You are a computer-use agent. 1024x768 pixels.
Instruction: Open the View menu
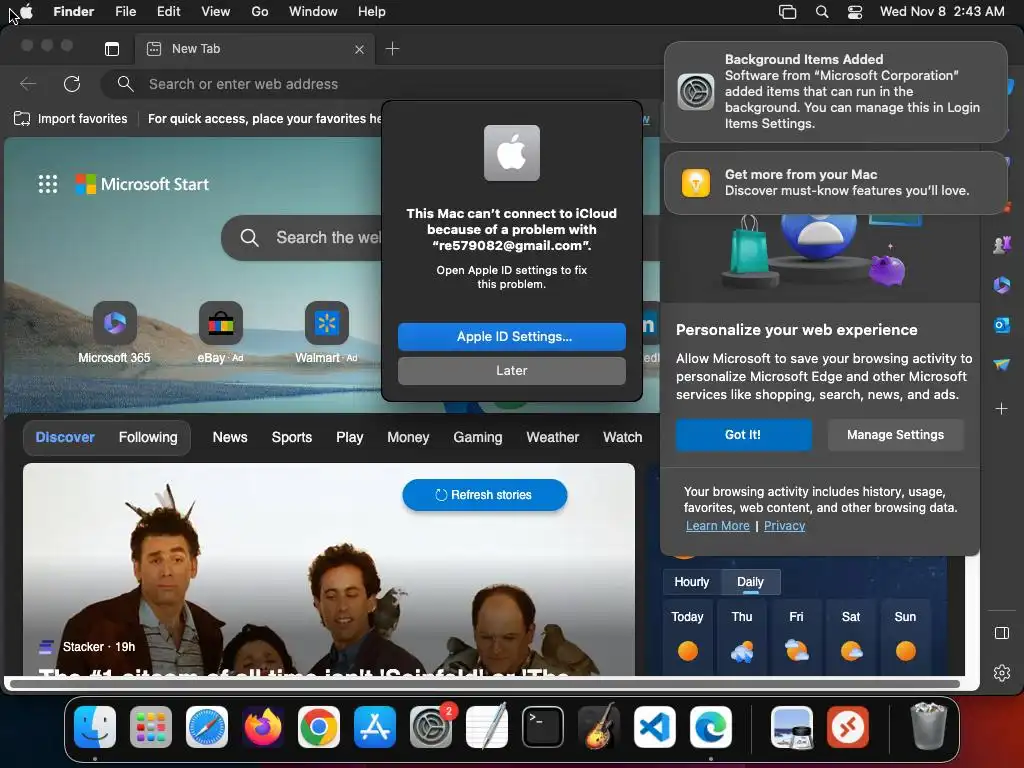click(x=216, y=12)
